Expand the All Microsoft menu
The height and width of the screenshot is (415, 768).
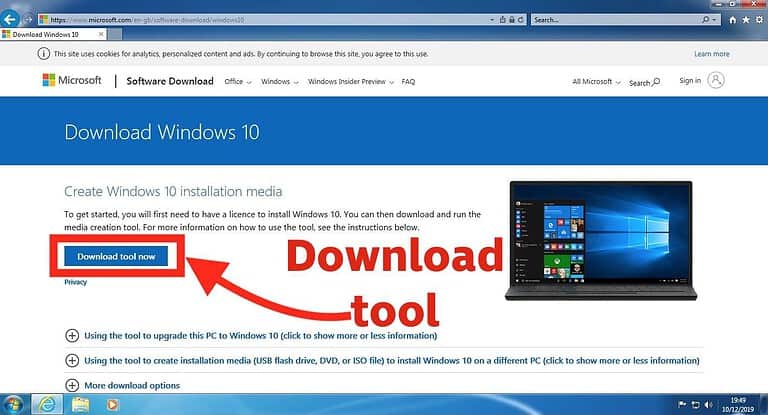click(x=596, y=82)
